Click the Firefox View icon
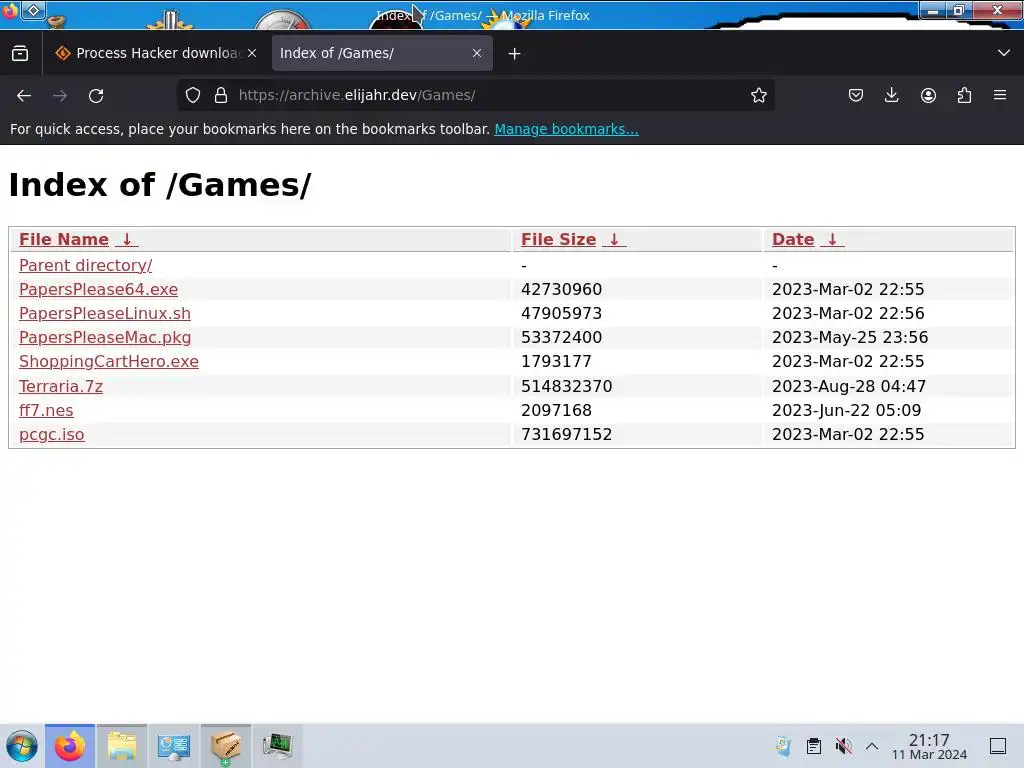1024x768 pixels. coord(20,54)
